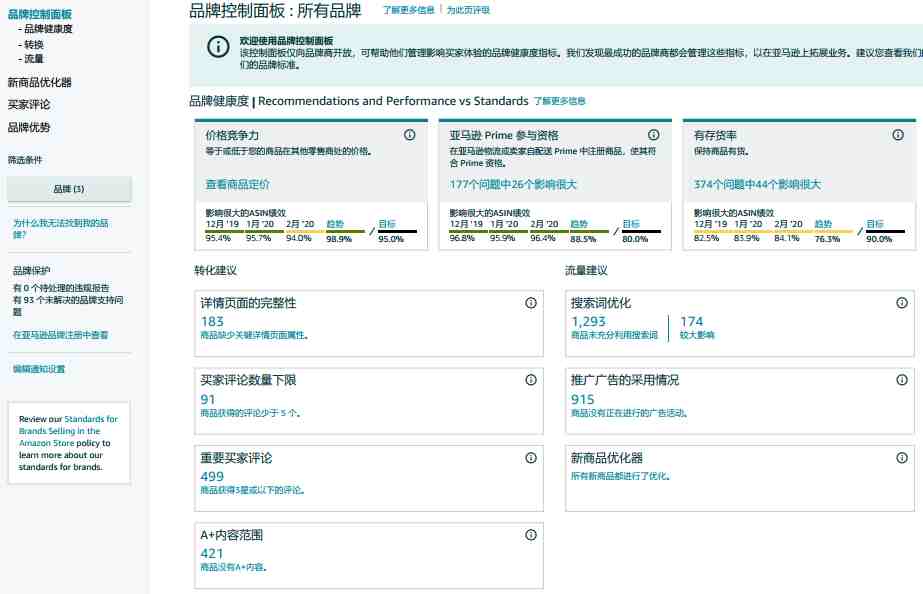Select 88.5% trend value in Prime card
This screenshot has height=594, width=923.
click(583, 238)
